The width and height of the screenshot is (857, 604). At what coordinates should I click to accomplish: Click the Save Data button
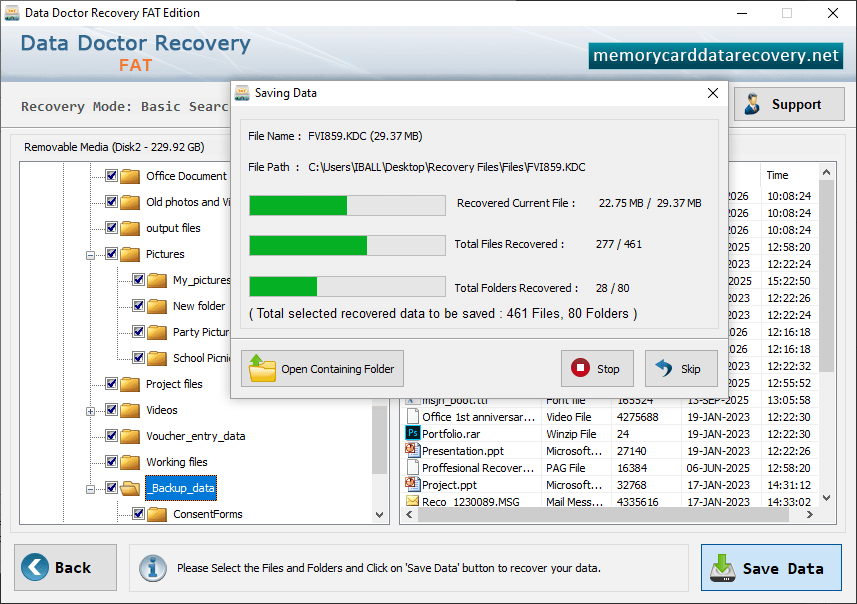(771, 567)
